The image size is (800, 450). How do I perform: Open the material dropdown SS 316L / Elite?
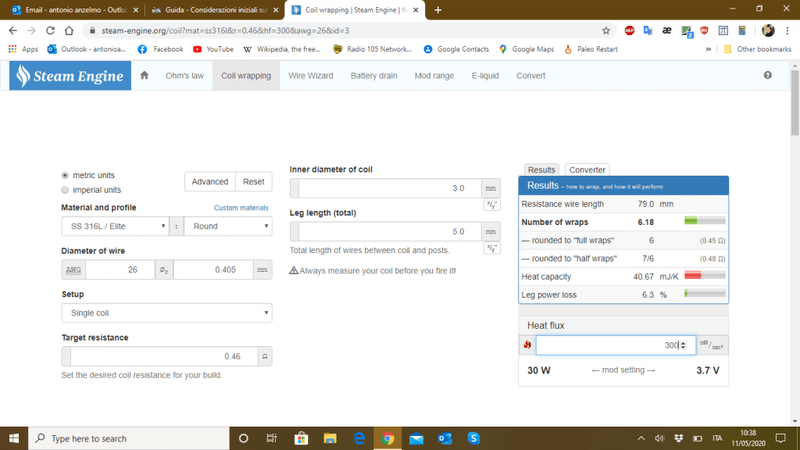coord(115,227)
